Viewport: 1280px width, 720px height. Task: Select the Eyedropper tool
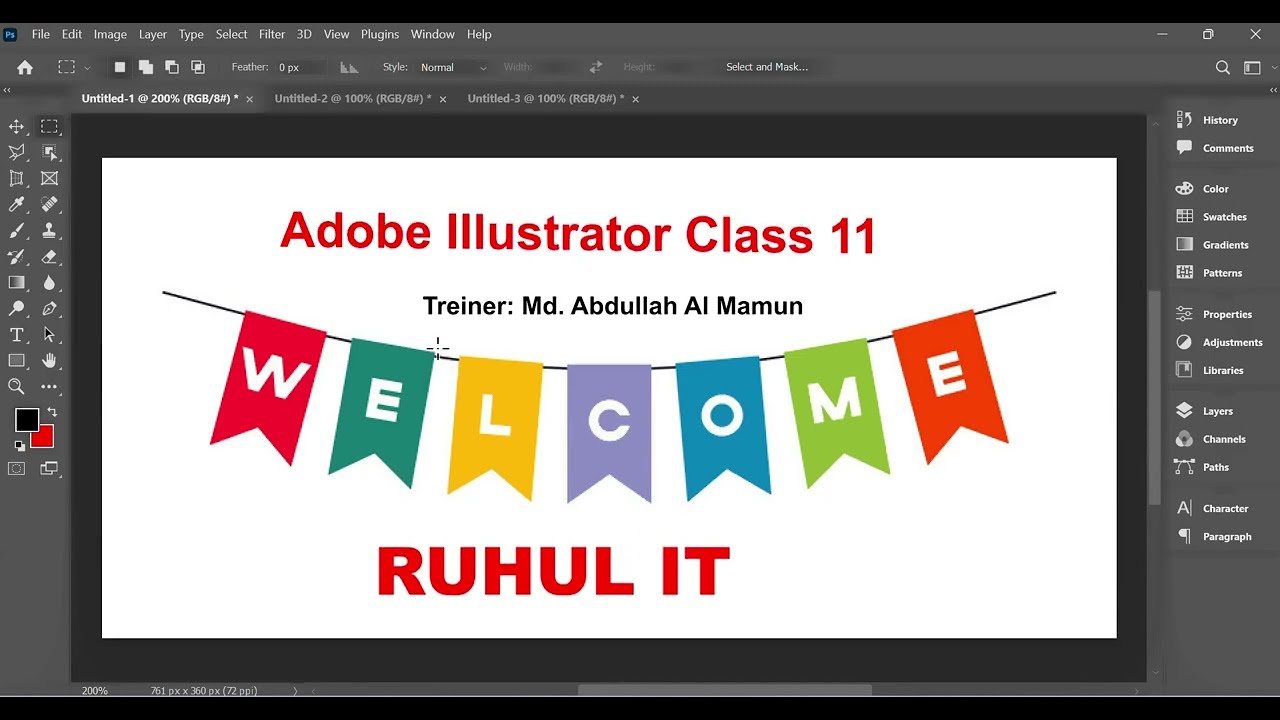click(17, 205)
